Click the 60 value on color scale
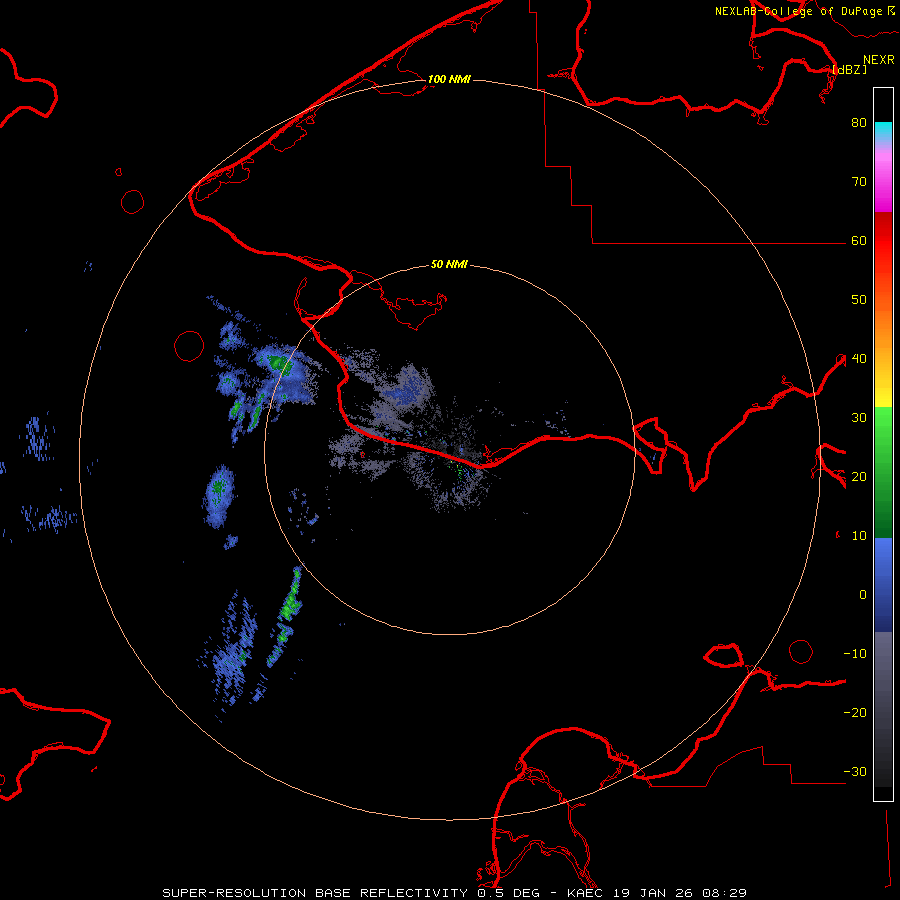900x900 pixels. pyautogui.click(x=859, y=241)
